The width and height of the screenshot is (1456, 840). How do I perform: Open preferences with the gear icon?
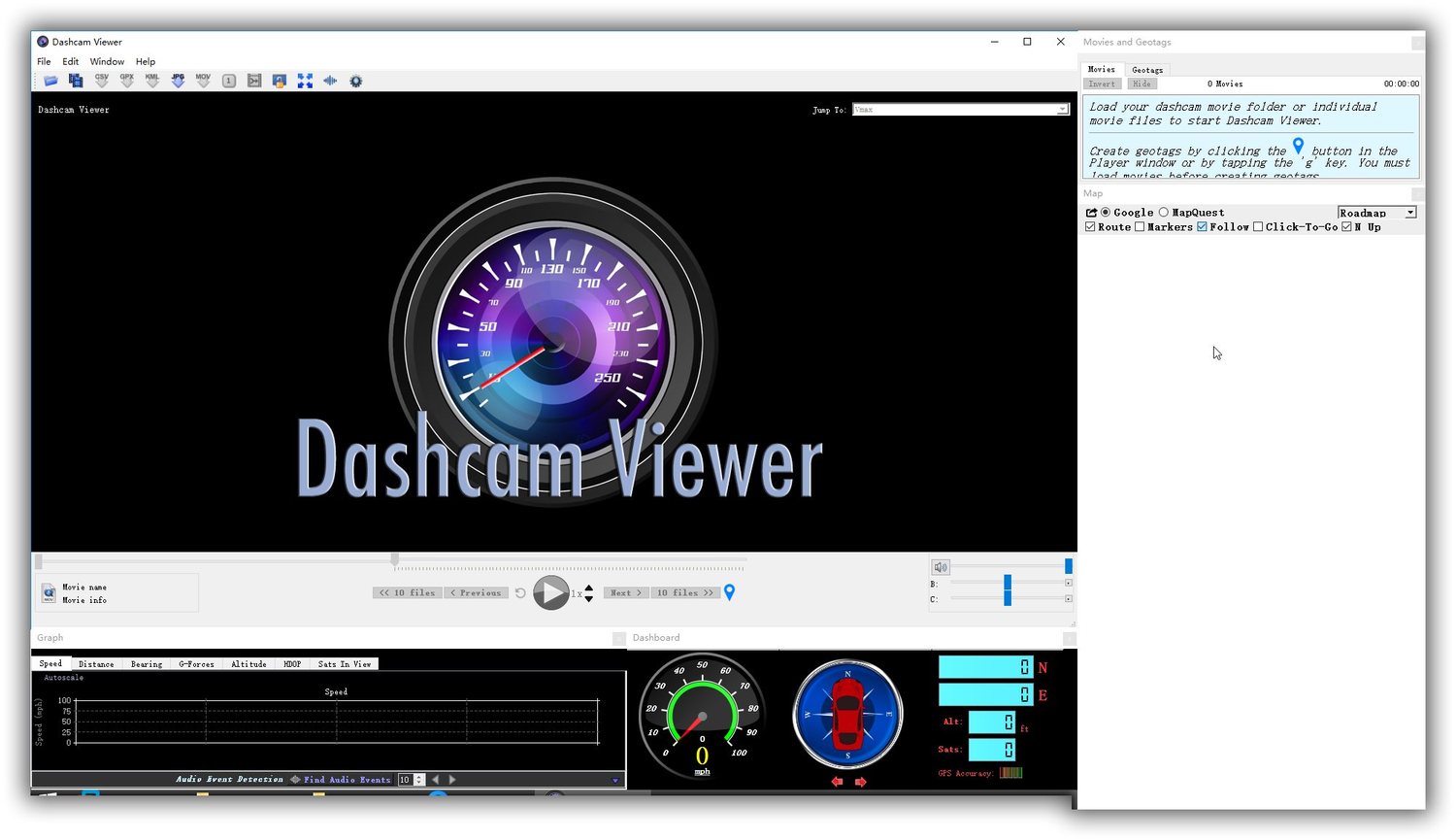356,81
